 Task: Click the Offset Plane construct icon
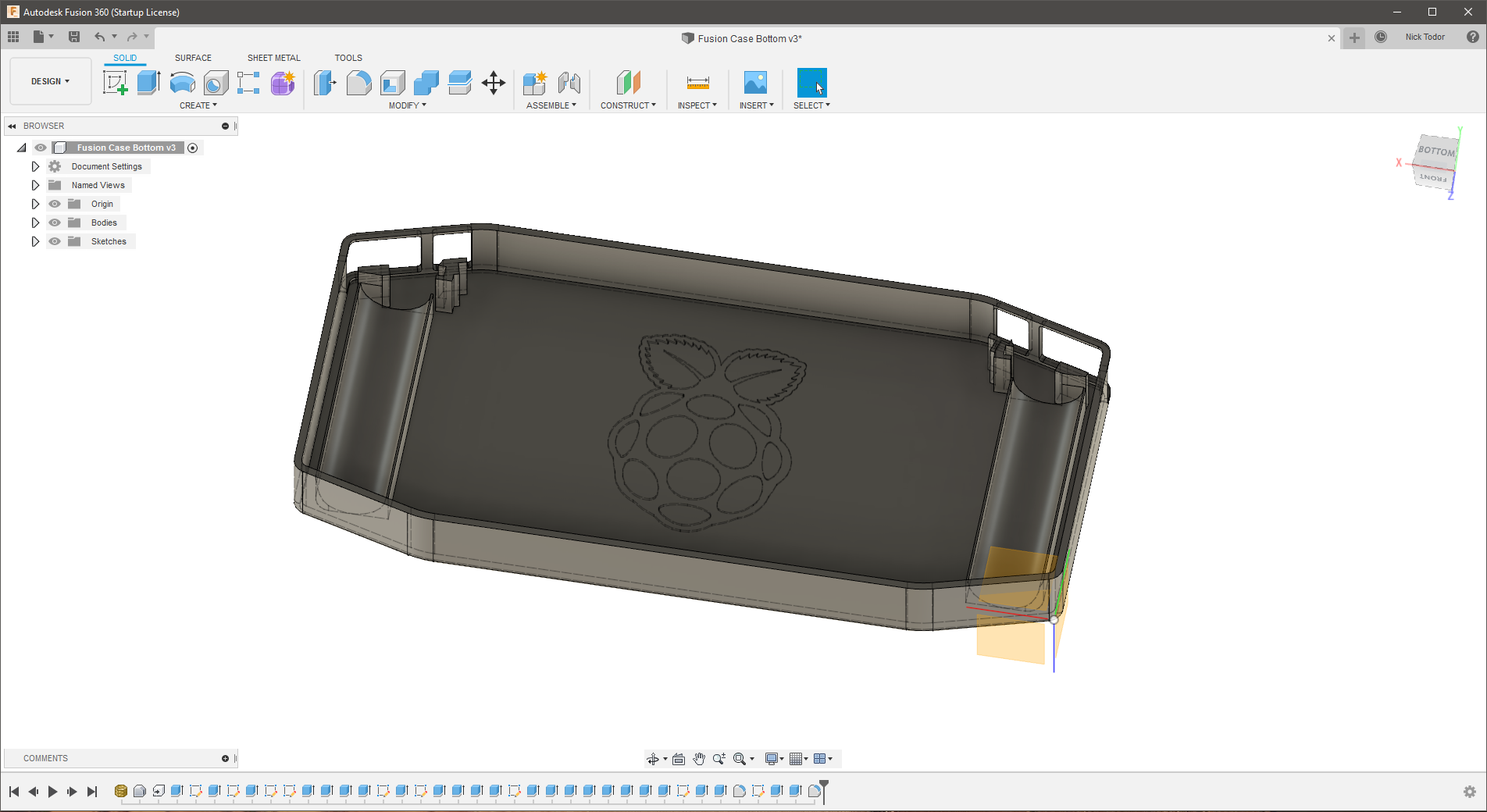coord(628,83)
